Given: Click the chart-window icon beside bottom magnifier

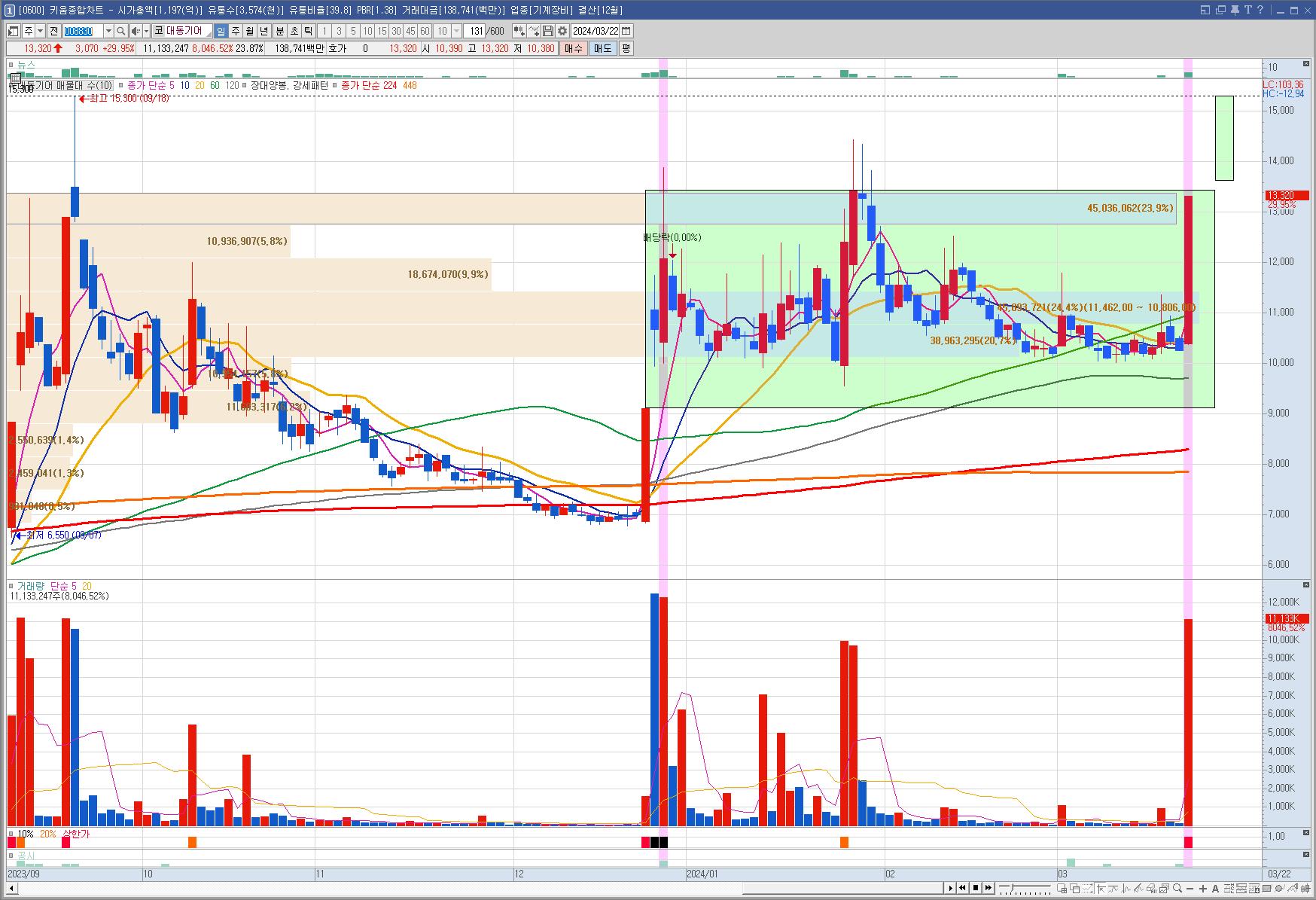Looking at the screenshot, I should [x=1164, y=889].
